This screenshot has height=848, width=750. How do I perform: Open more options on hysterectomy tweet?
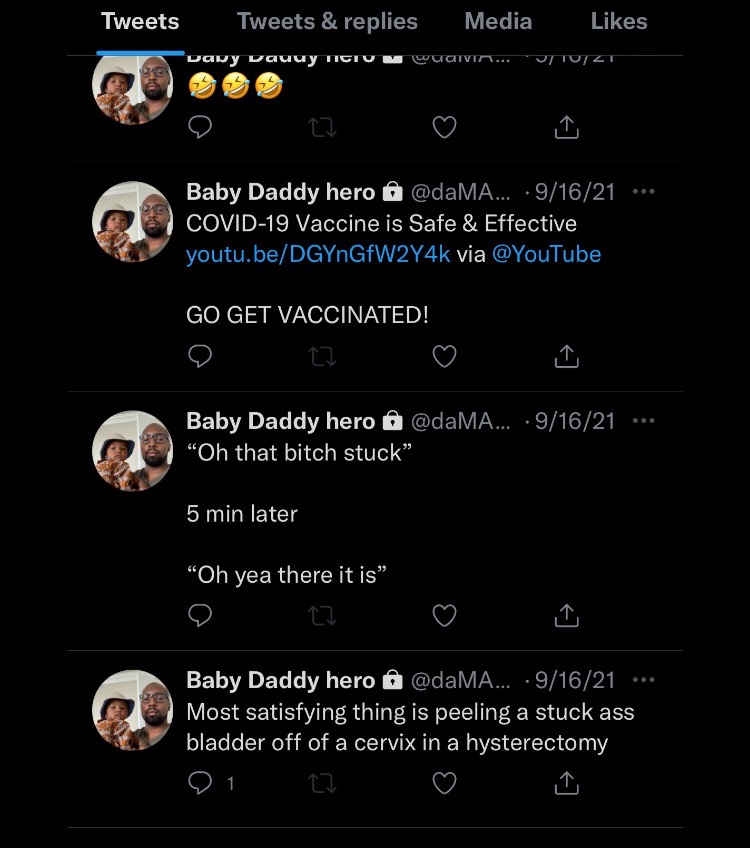(x=644, y=680)
